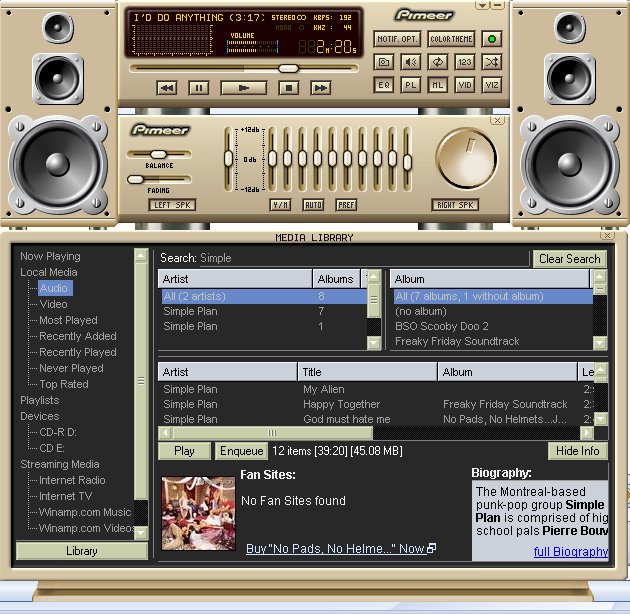This screenshot has width=630, height=614.
Task: Click the volume bar in display
Action: (252, 47)
